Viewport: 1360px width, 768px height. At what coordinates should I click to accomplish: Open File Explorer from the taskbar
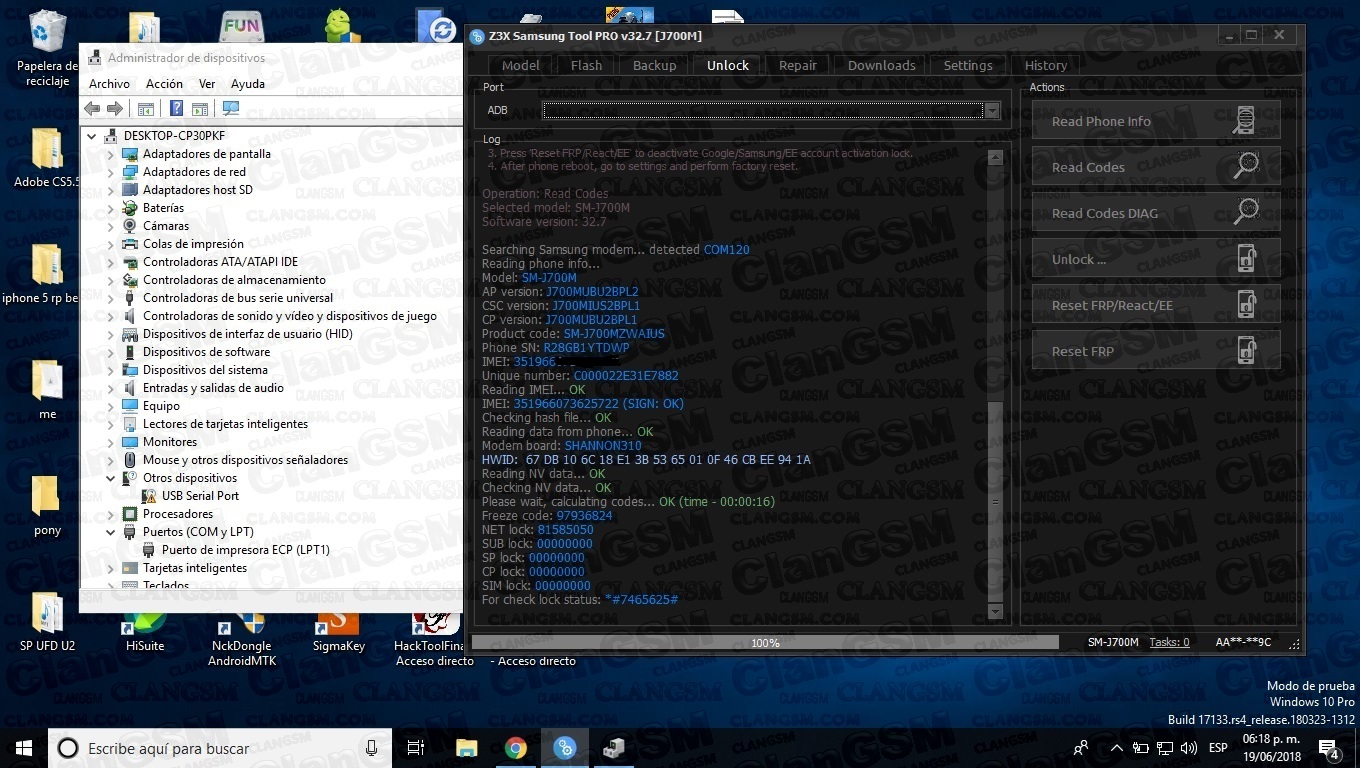pos(466,748)
